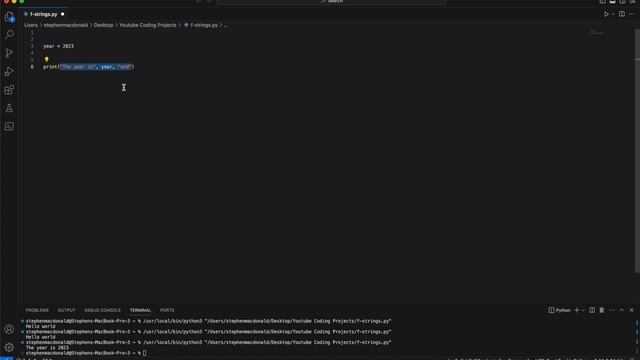The width and height of the screenshot is (640, 360).
Task: Show code actions via lightbulb icon
Action: 47,60
